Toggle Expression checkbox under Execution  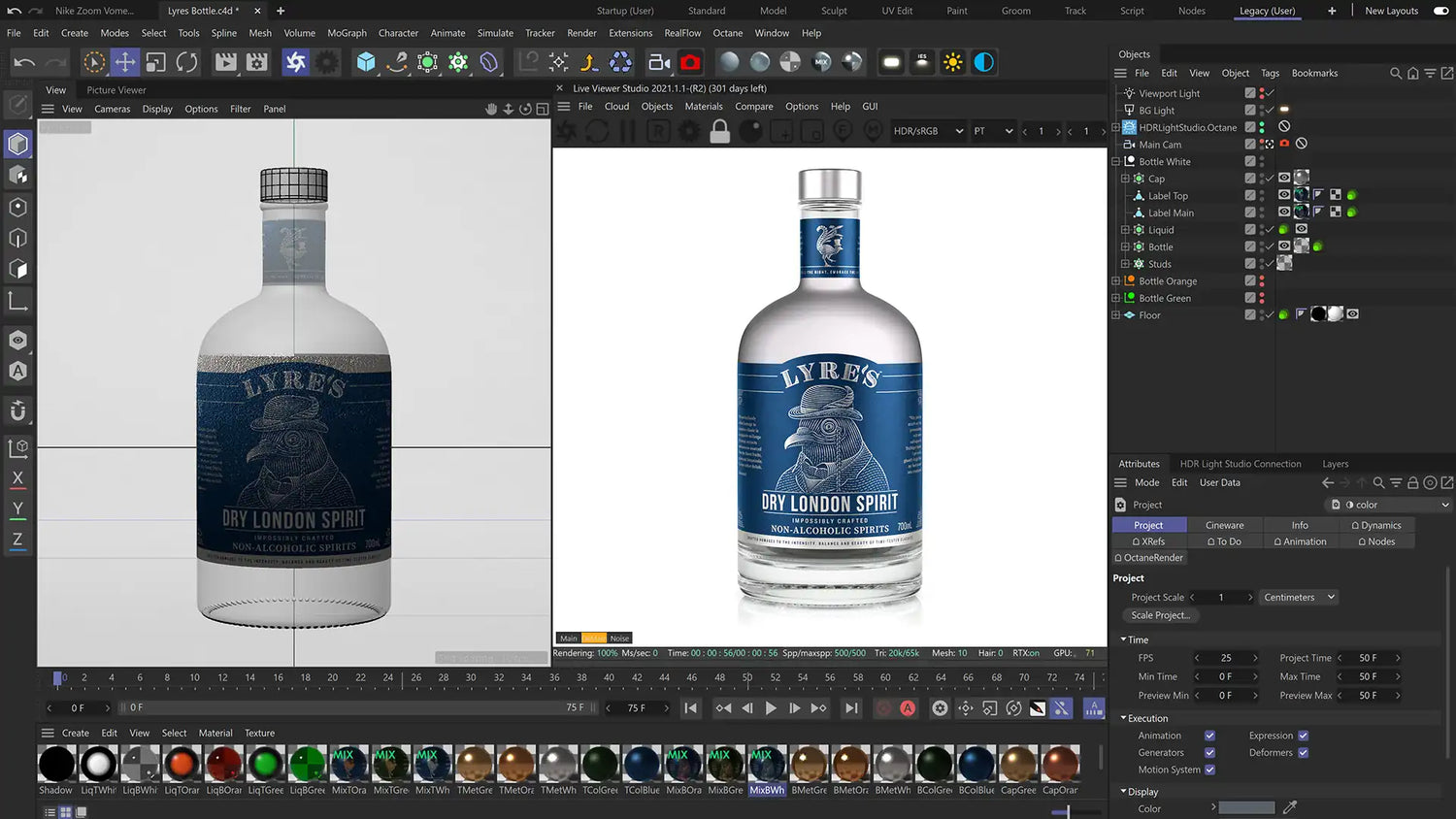tap(1303, 736)
